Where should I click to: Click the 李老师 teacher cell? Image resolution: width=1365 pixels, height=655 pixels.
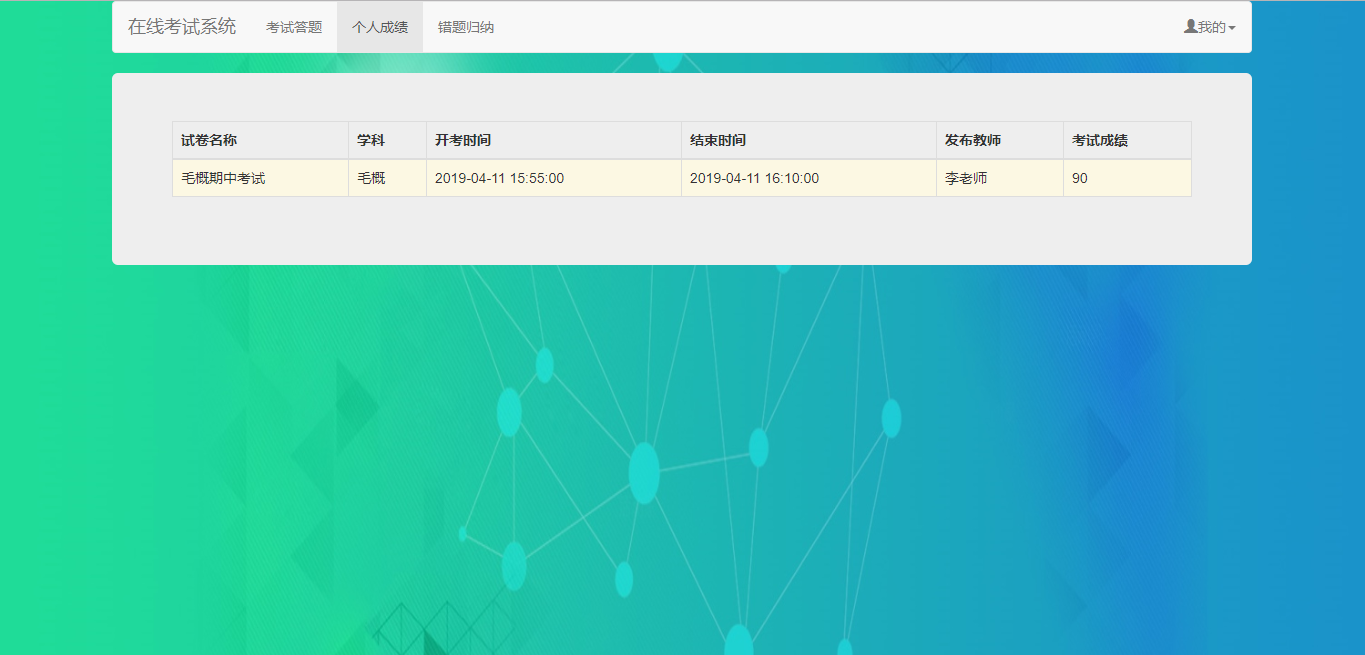(1000, 178)
